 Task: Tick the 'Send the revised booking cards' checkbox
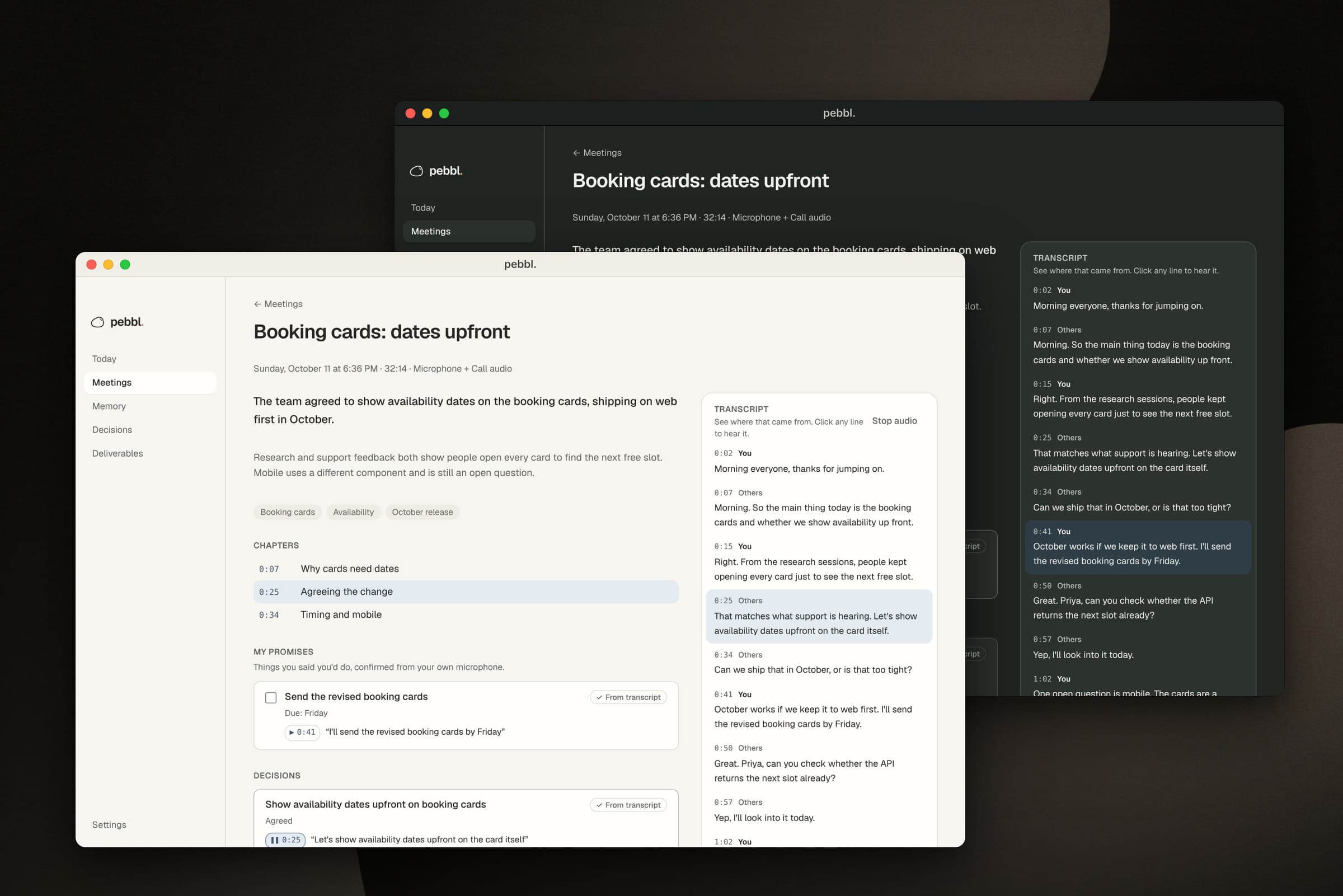click(x=271, y=697)
